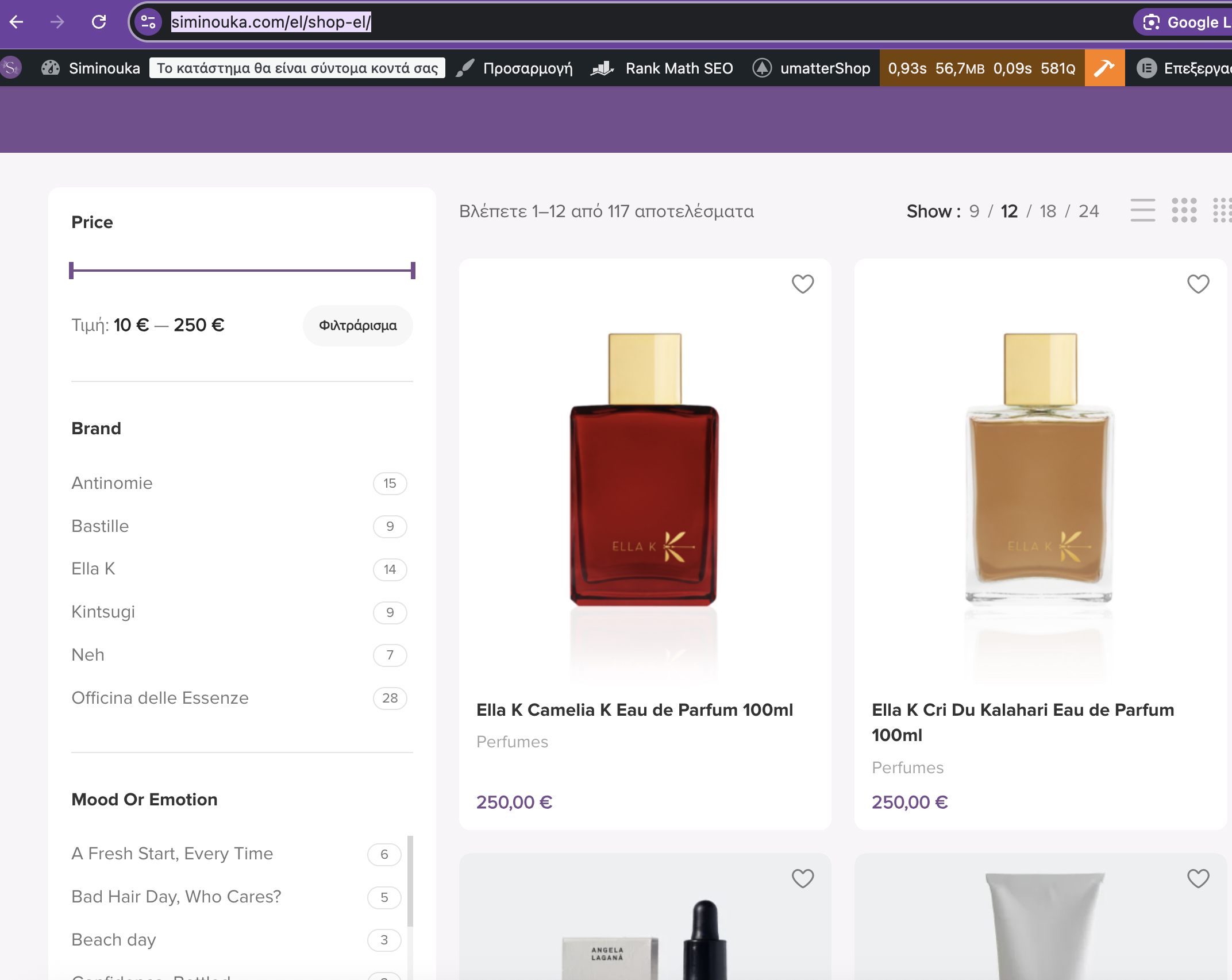Switch to three-column grid view icon
This screenshot has width=1232, height=980.
coord(1184,210)
